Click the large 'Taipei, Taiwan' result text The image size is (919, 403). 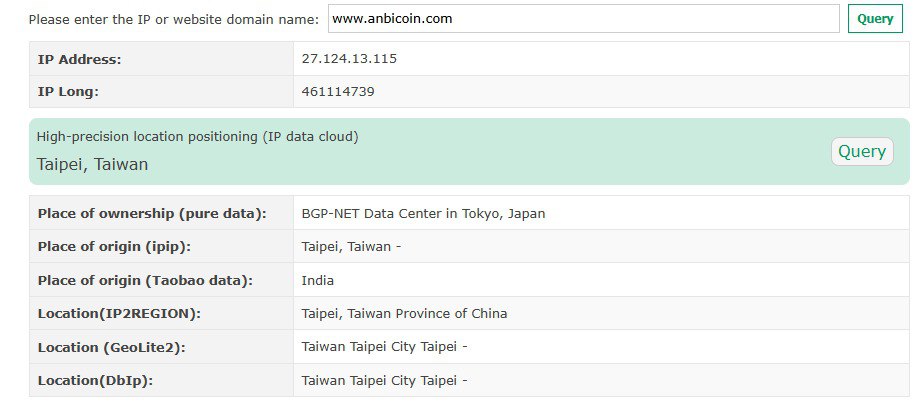click(93, 165)
